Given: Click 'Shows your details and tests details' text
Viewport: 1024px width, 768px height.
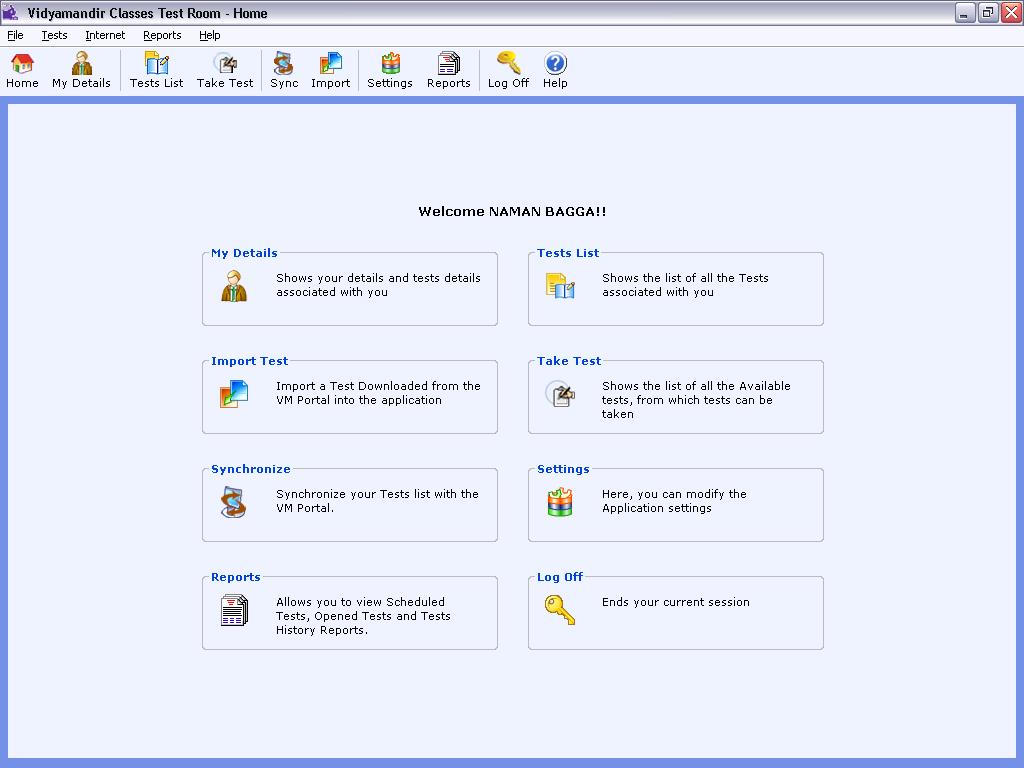Looking at the screenshot, I should pyautogui.click(x=378, y=278).
